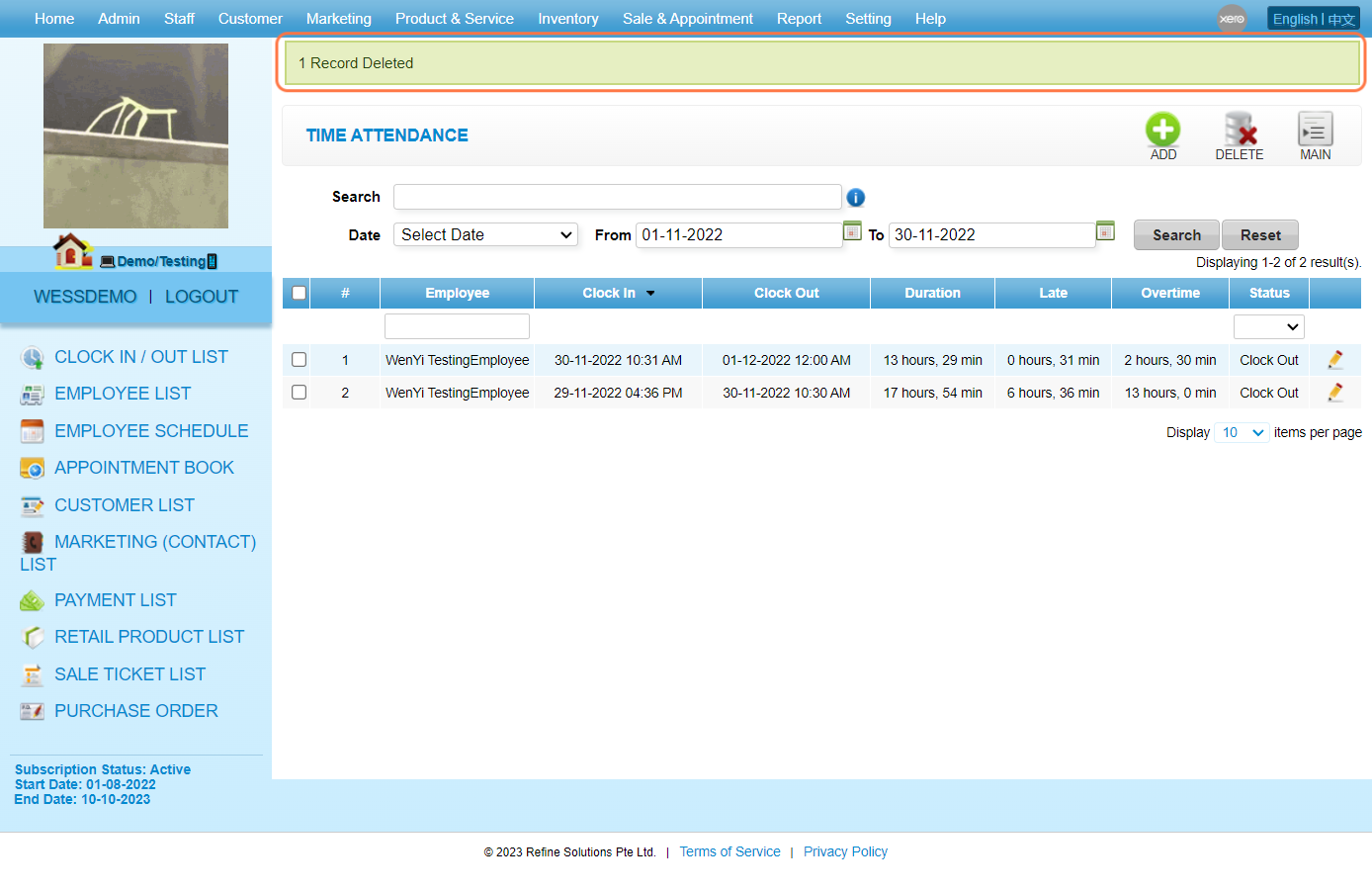This screenshot has width=1372, height=892.
Task: Click the Employee List sidebar icon
Action: (32, 395)
